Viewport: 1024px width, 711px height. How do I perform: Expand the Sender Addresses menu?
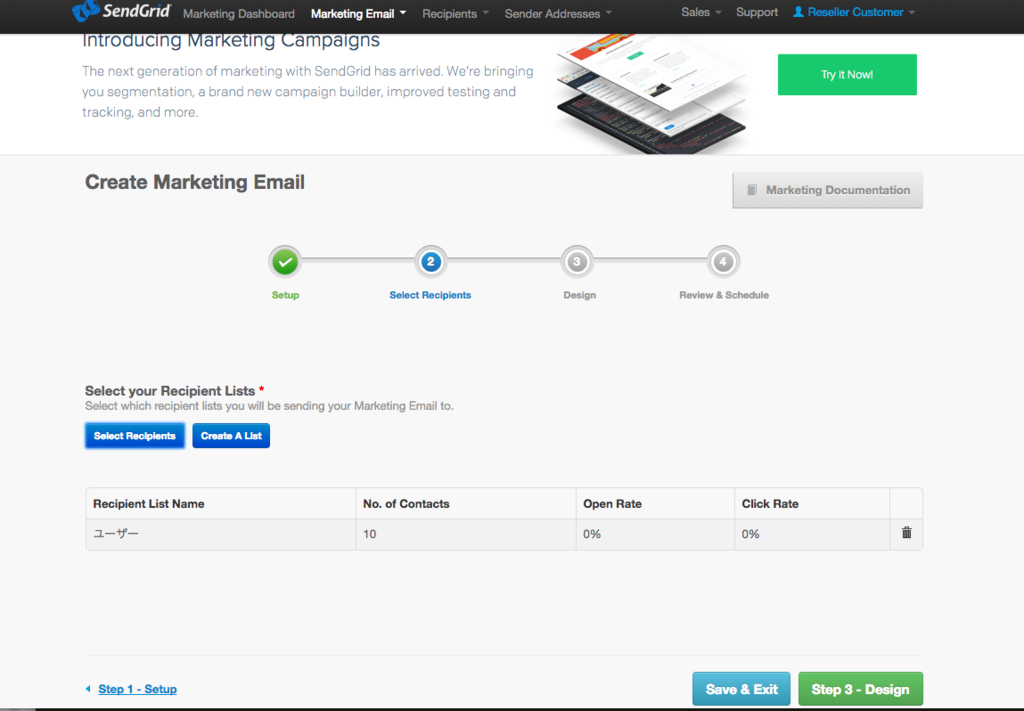(558, 14)
